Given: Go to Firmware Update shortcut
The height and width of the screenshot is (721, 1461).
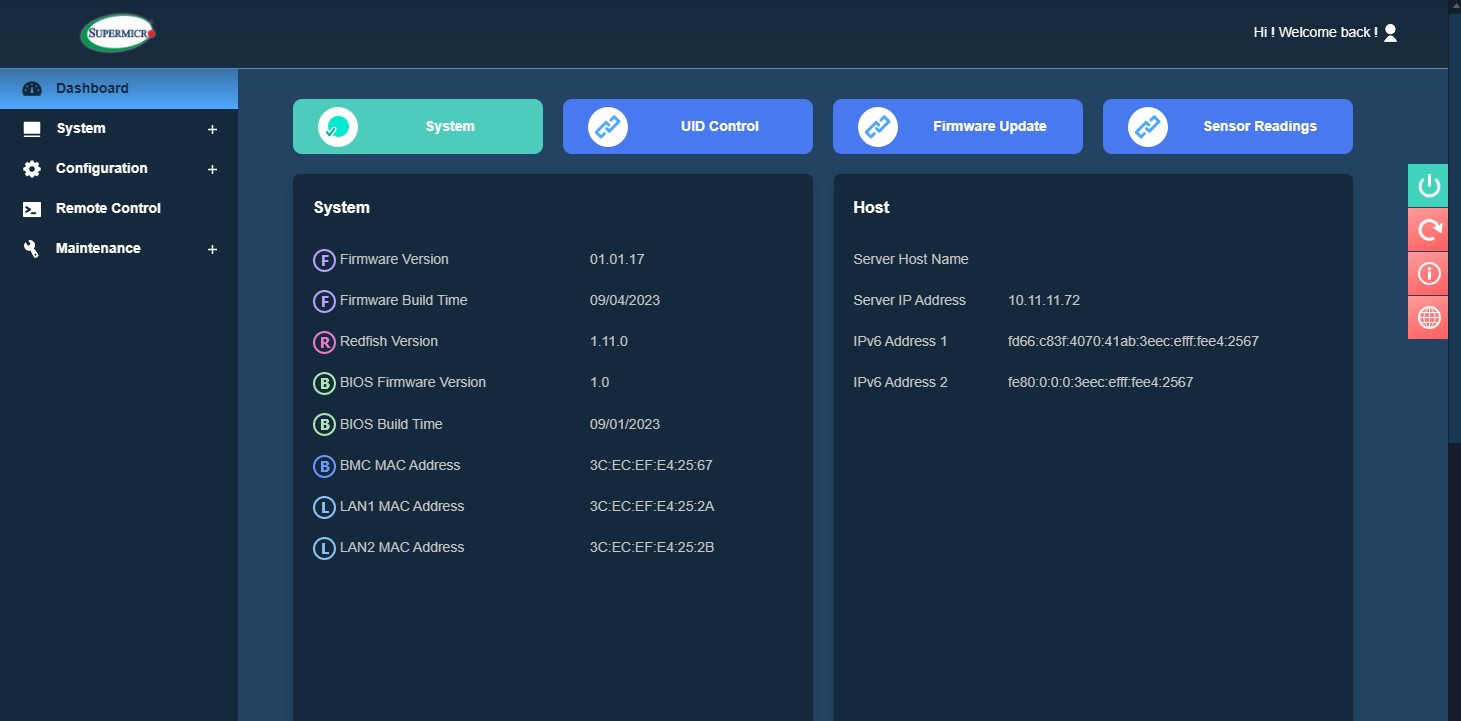Looking at the screenshot, I should (x=957, y=126).
